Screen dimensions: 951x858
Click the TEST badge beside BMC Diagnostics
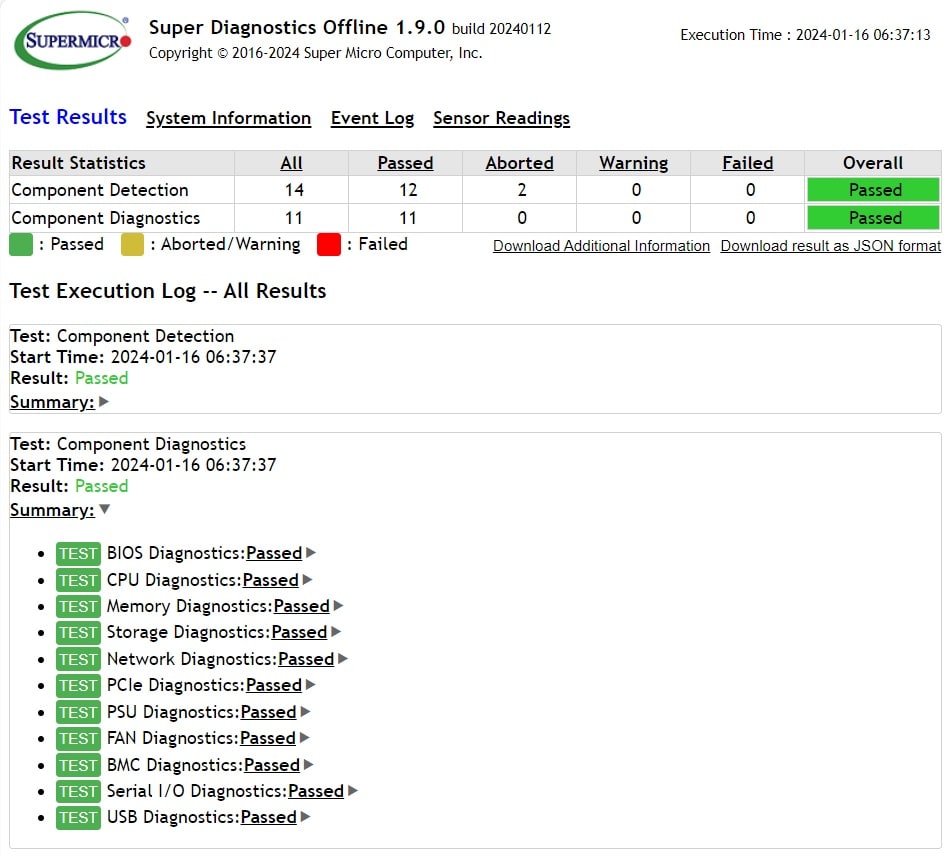(x=78, y=764)
